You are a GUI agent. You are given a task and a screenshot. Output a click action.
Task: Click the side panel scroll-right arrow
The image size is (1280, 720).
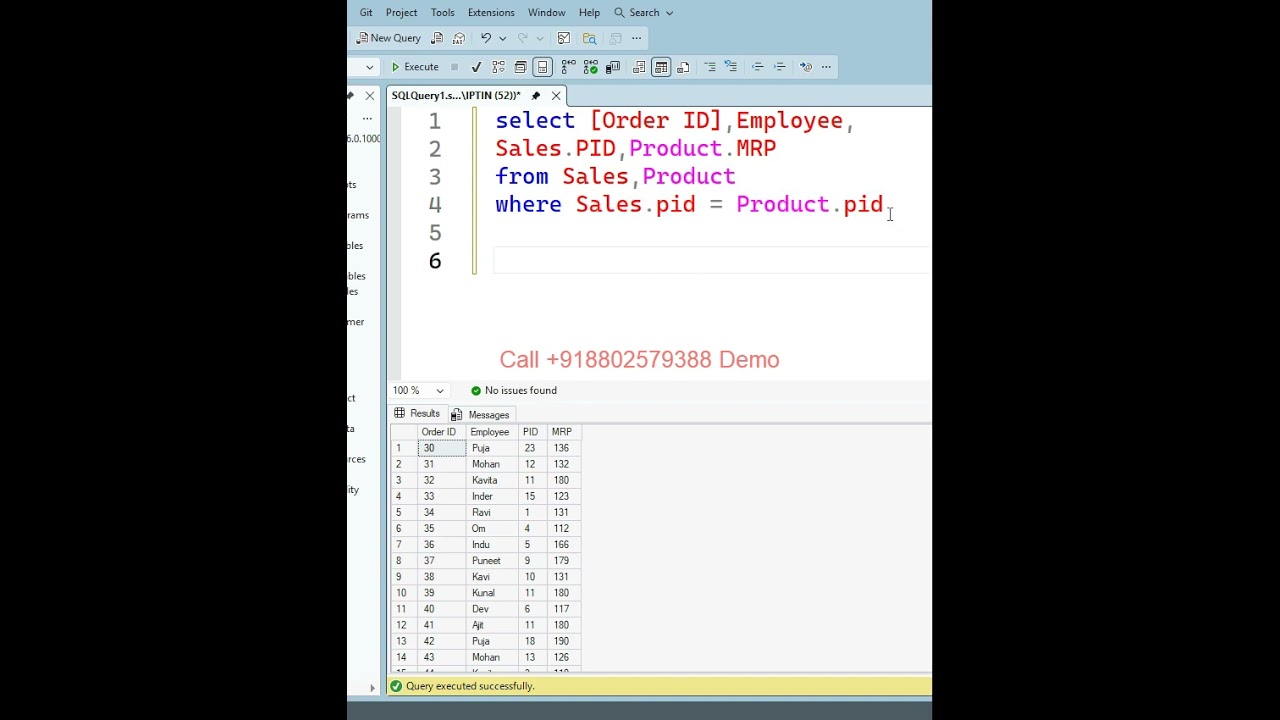click(x=372, y=688)
